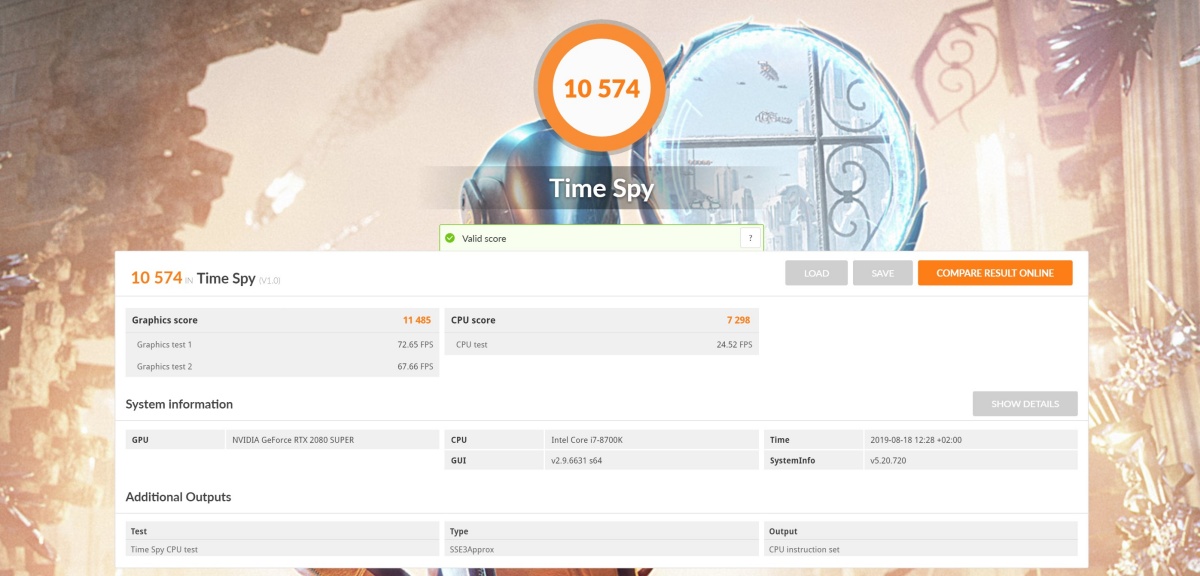Click the orange score circle showing 10 574

(x=601, y=88)
